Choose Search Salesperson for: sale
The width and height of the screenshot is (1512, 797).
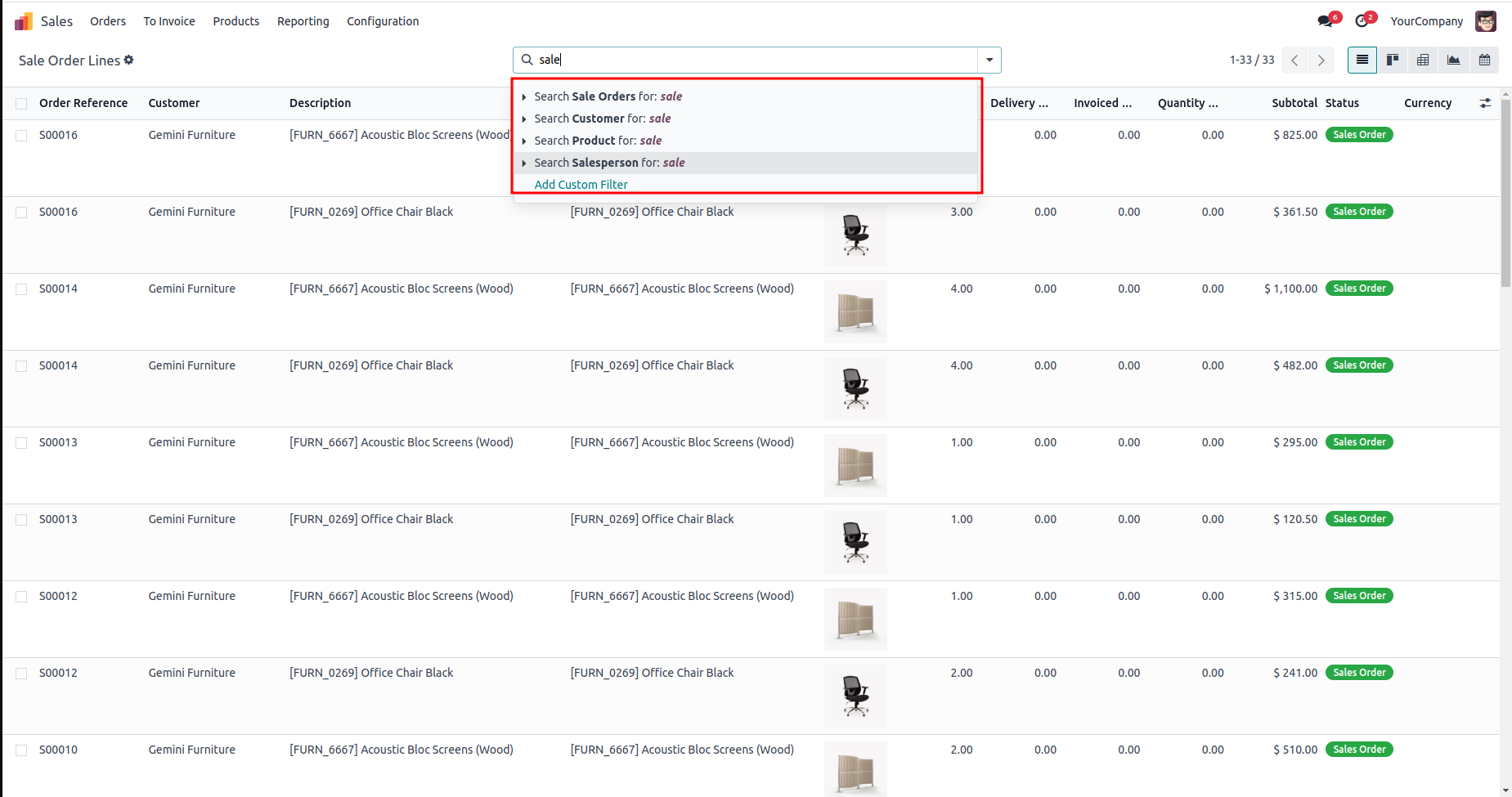(x=609, y=163)
